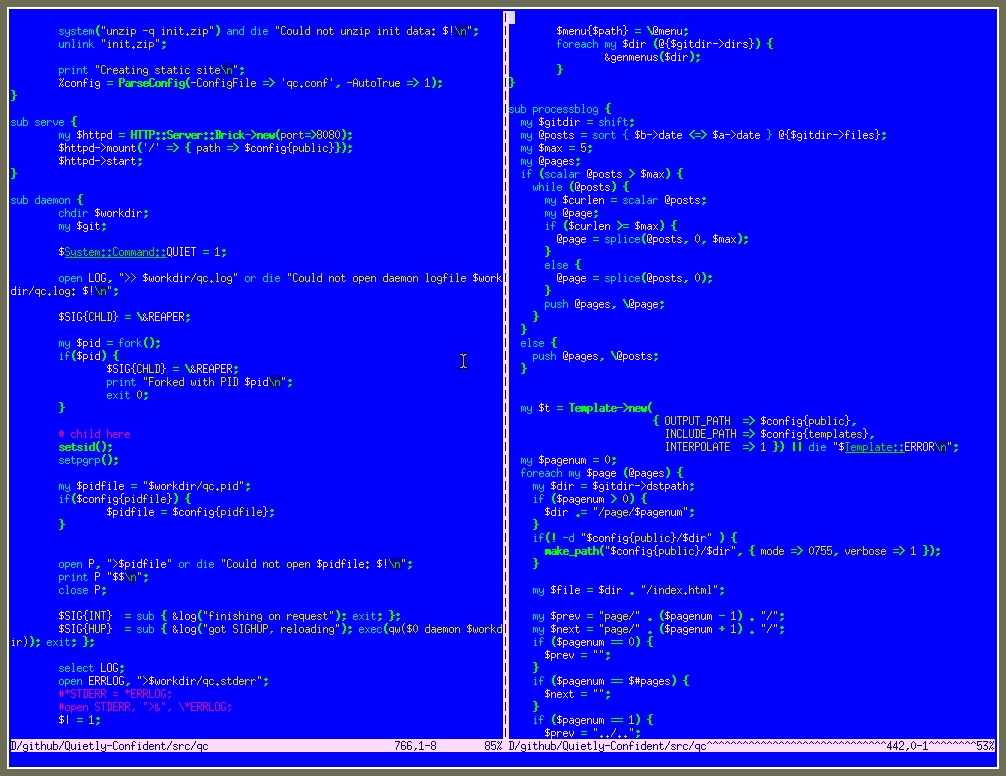Place cursor on 'ParseConfig' in the %config line
The height and width of the screenshot is (776, 1006).
[x=152, y=83]
